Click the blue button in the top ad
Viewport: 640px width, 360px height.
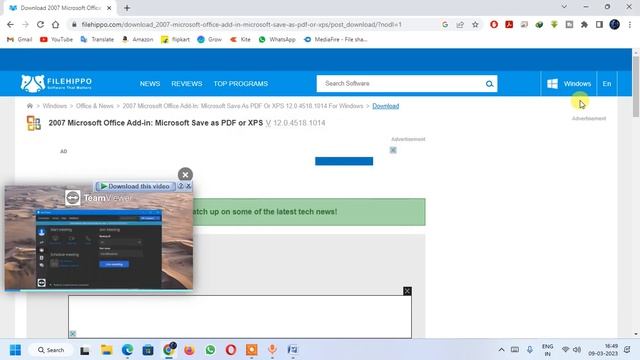344,161
